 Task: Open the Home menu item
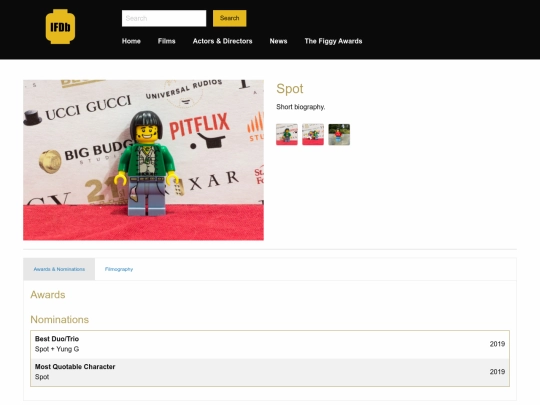pyautogui.click(x=131, y=41)
